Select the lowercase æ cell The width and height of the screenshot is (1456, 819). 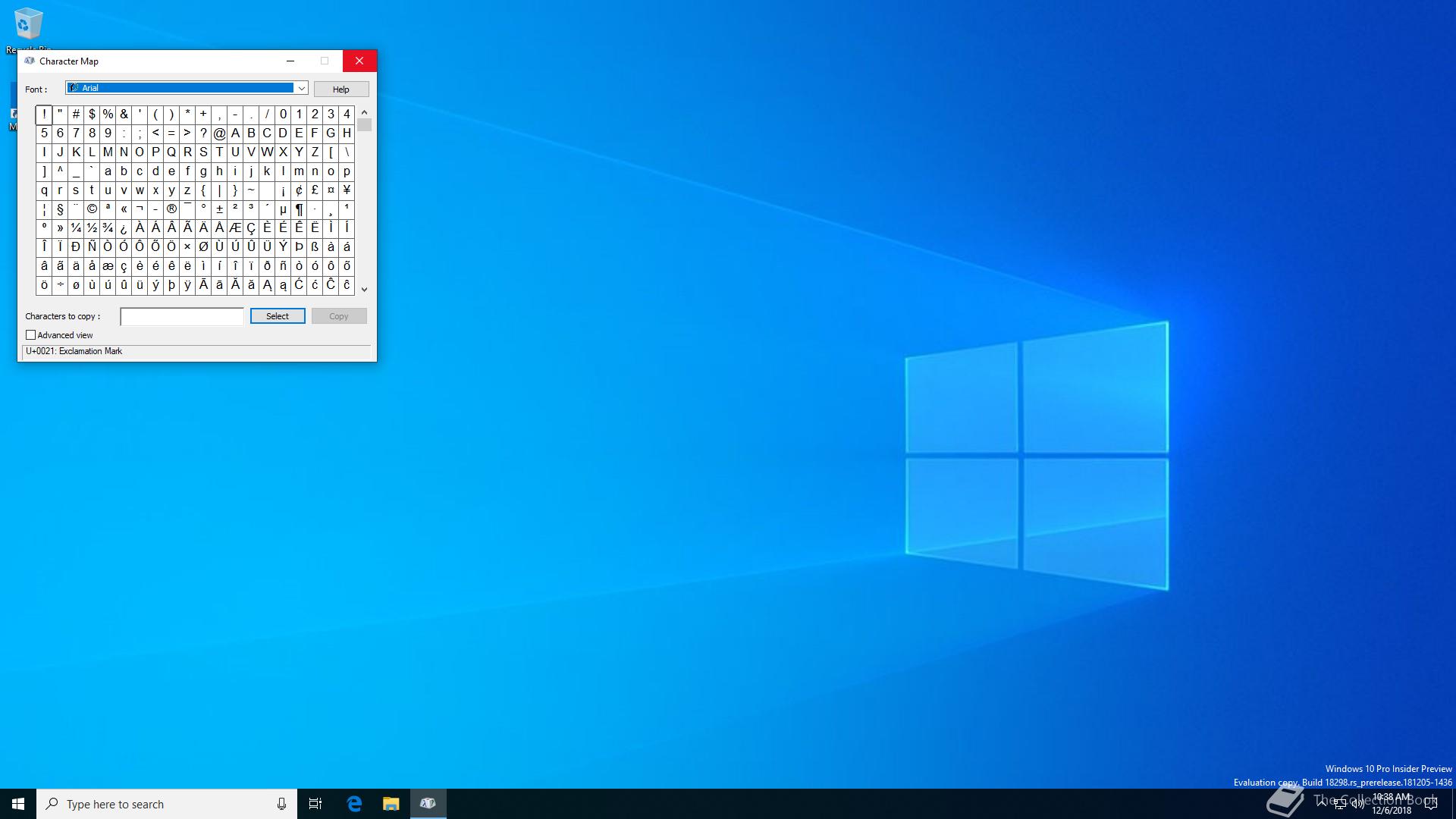pyautogui.click(x=108, y=266)
